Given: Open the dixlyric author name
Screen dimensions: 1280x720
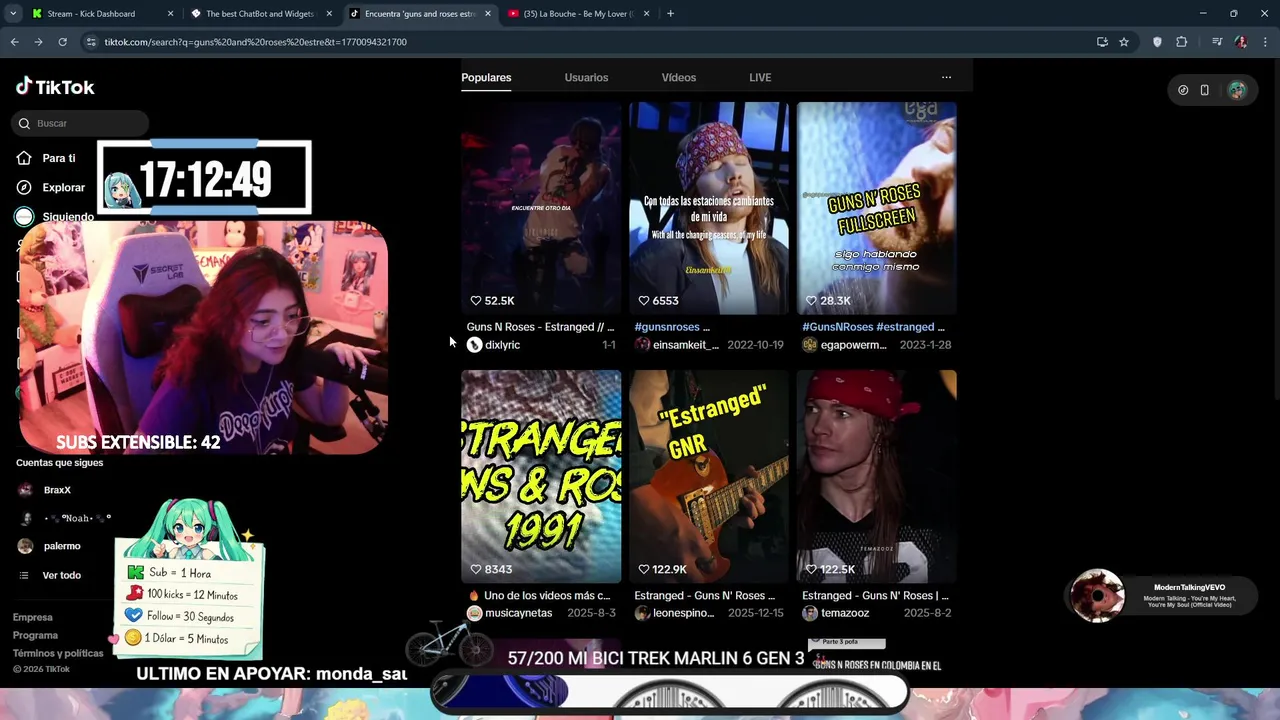Looking at the screenshot, I should pos(502,345).
